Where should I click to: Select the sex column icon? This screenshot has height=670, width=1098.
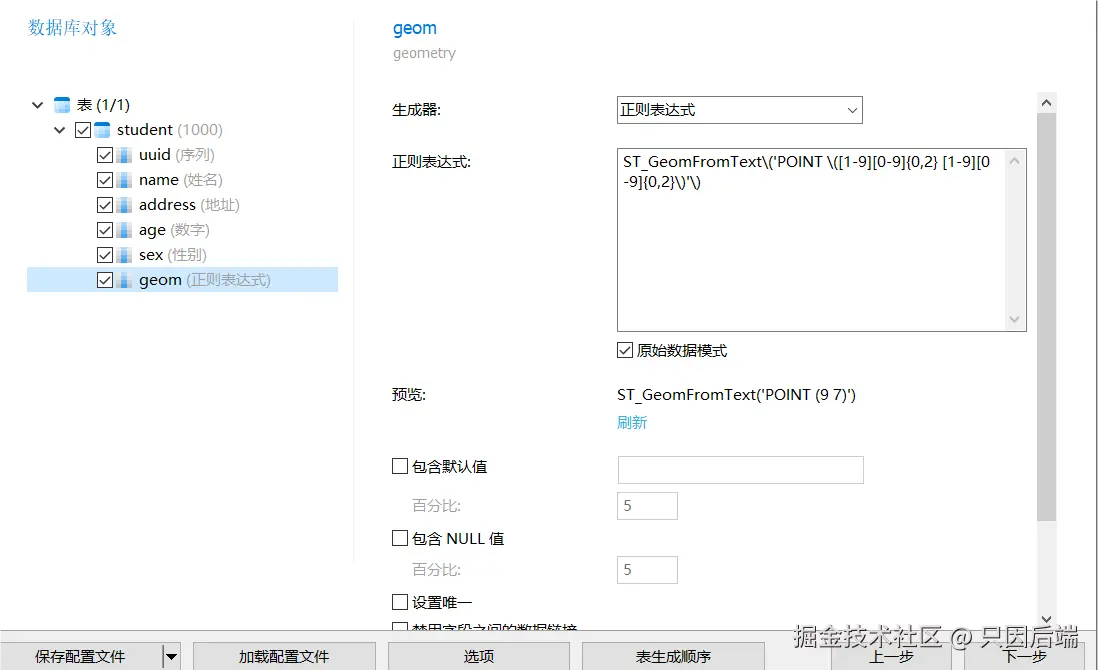[125, 254]
